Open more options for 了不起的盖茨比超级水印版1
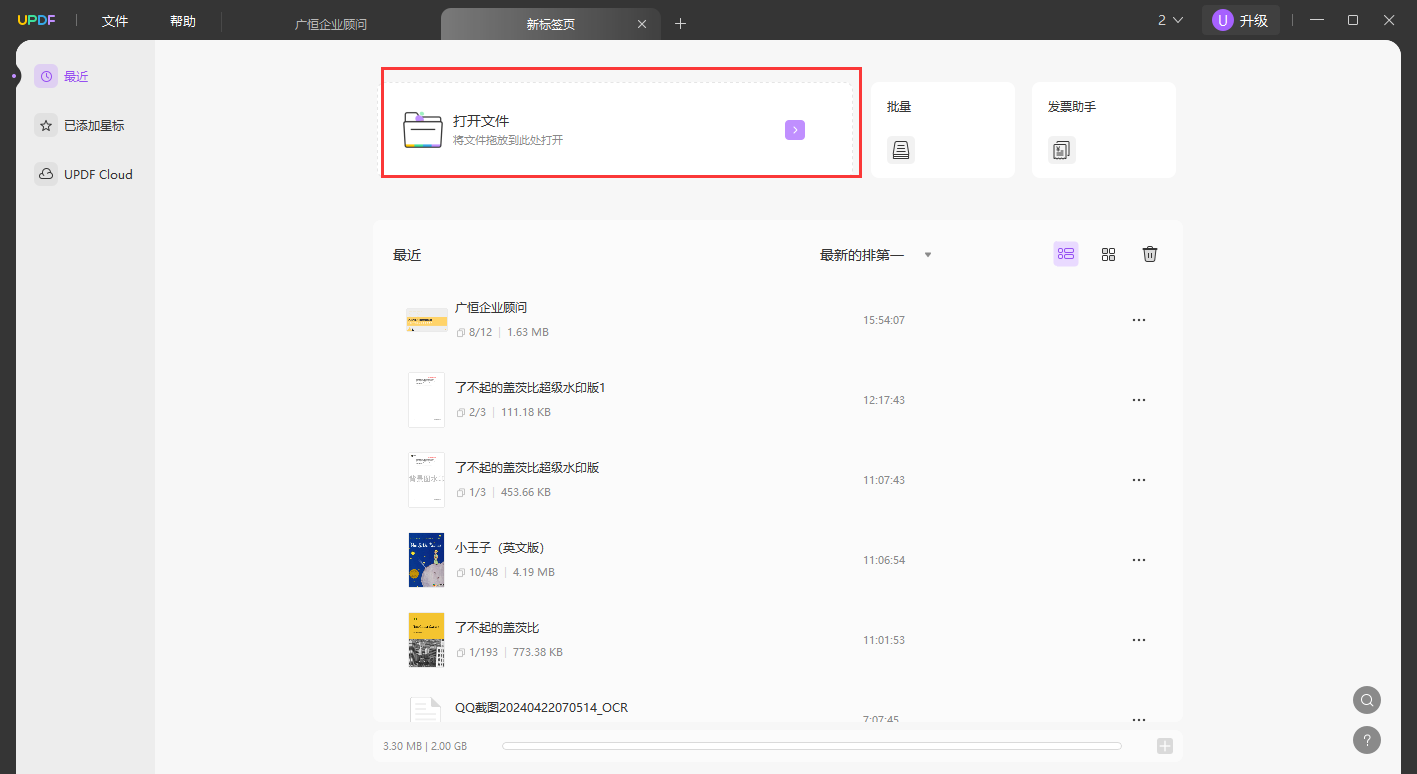This screenshot has width=1417, height=774. (1138, 400)
